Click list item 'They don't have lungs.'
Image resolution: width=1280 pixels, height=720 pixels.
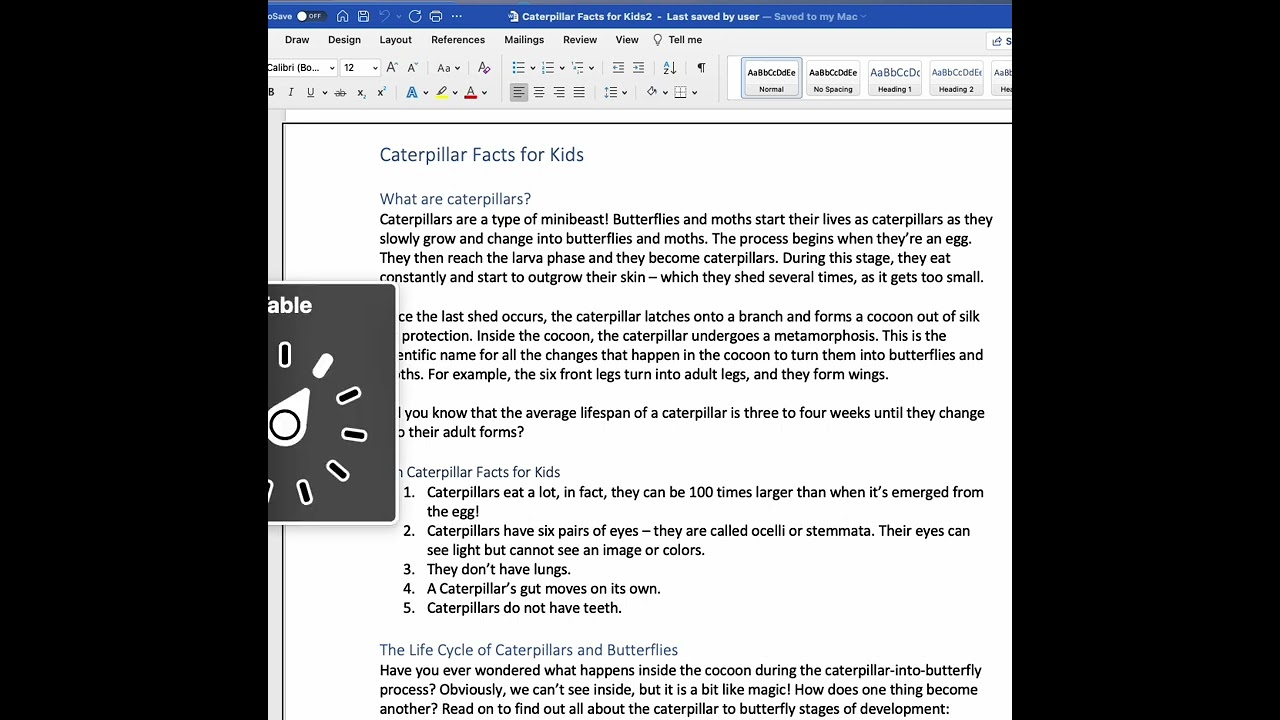pos(498,569)
